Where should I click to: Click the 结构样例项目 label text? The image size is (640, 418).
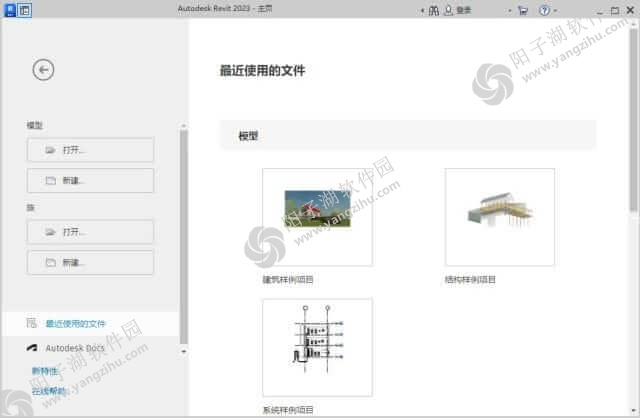pos(470,280)
